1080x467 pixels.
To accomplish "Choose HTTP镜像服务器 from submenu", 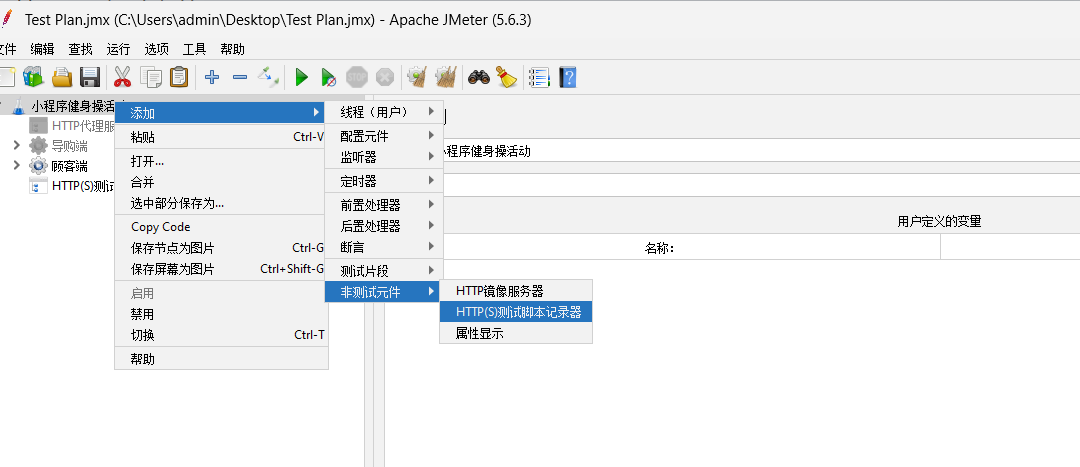I will (x=515, y=291).
